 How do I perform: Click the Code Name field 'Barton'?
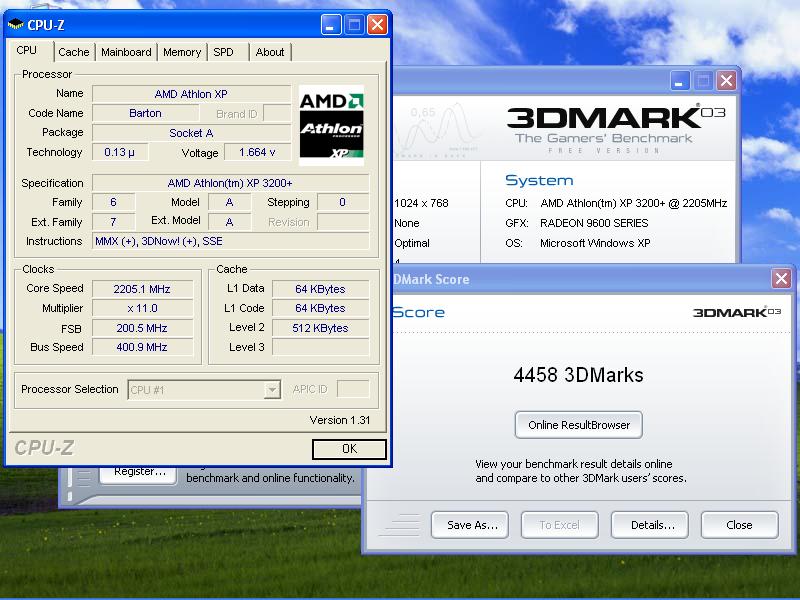click(x=145, y=113)
